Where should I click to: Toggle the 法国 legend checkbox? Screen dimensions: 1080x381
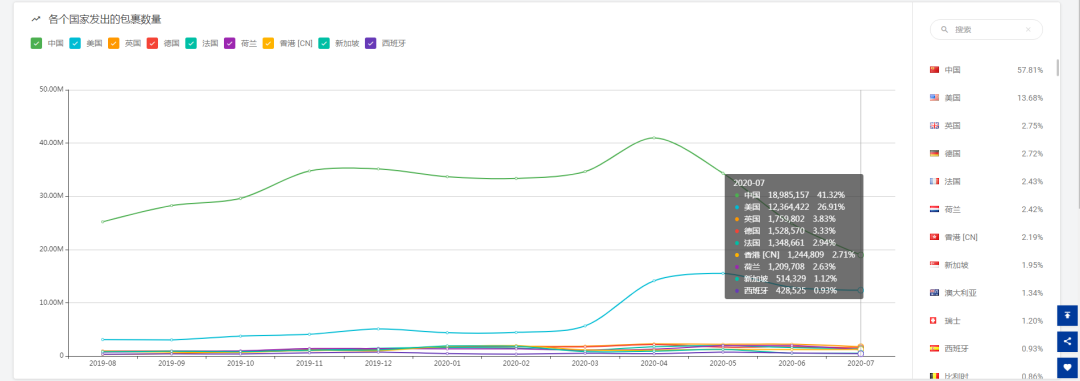click(191, 43)
